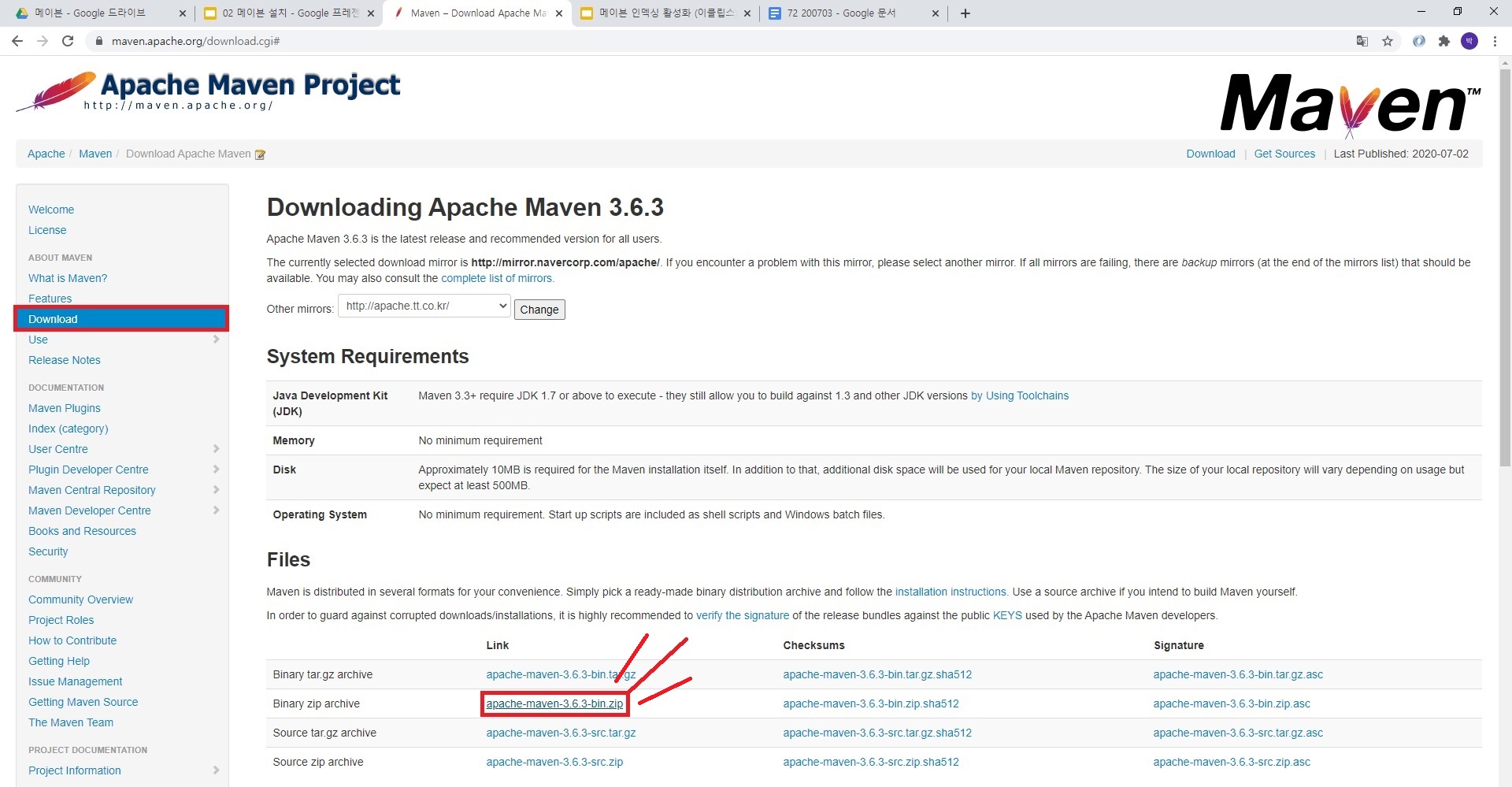Download apache-maven-3.6.3-bin.tar.gz

tap(561, 674)
